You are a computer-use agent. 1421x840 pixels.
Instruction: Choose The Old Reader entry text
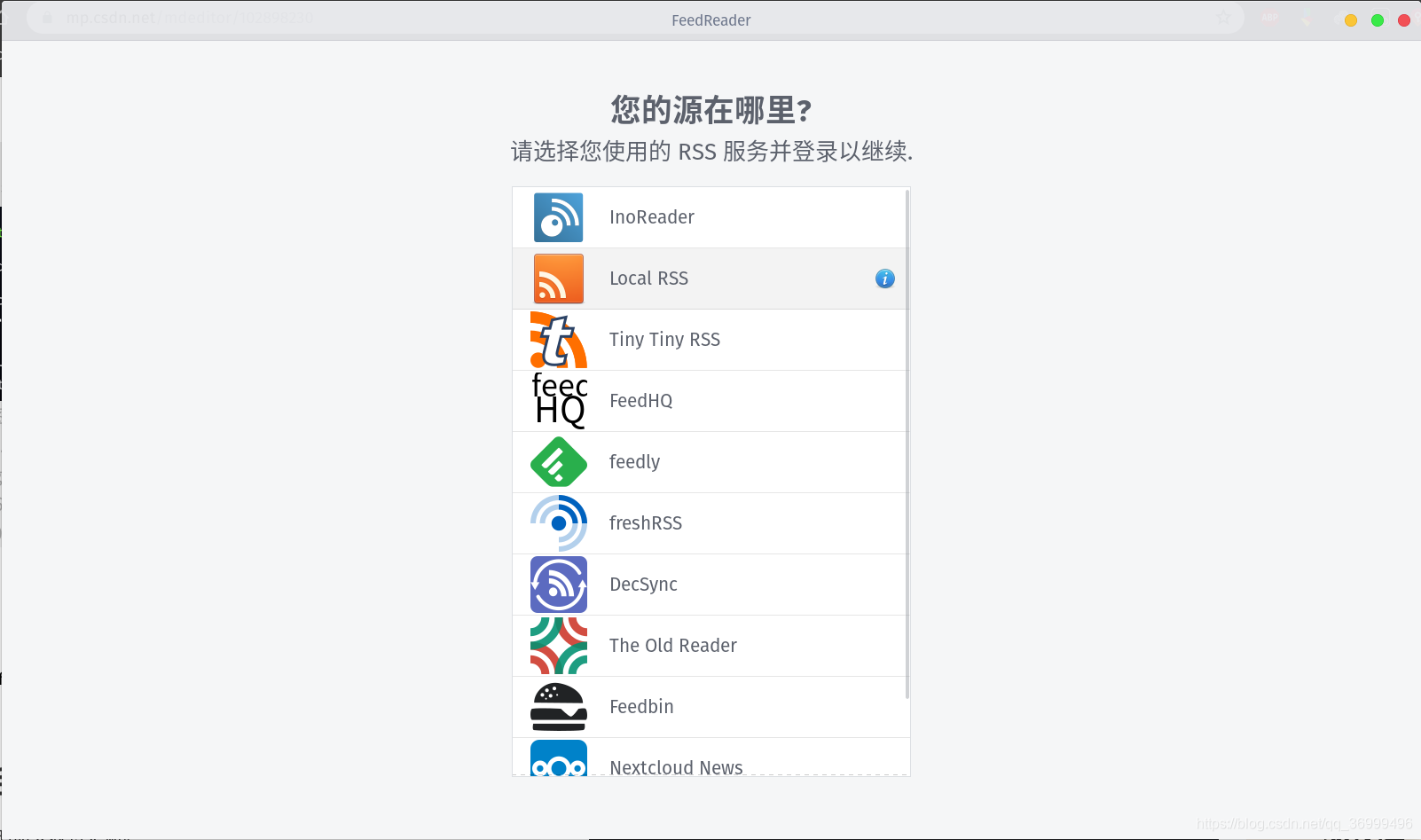(672, 646)
